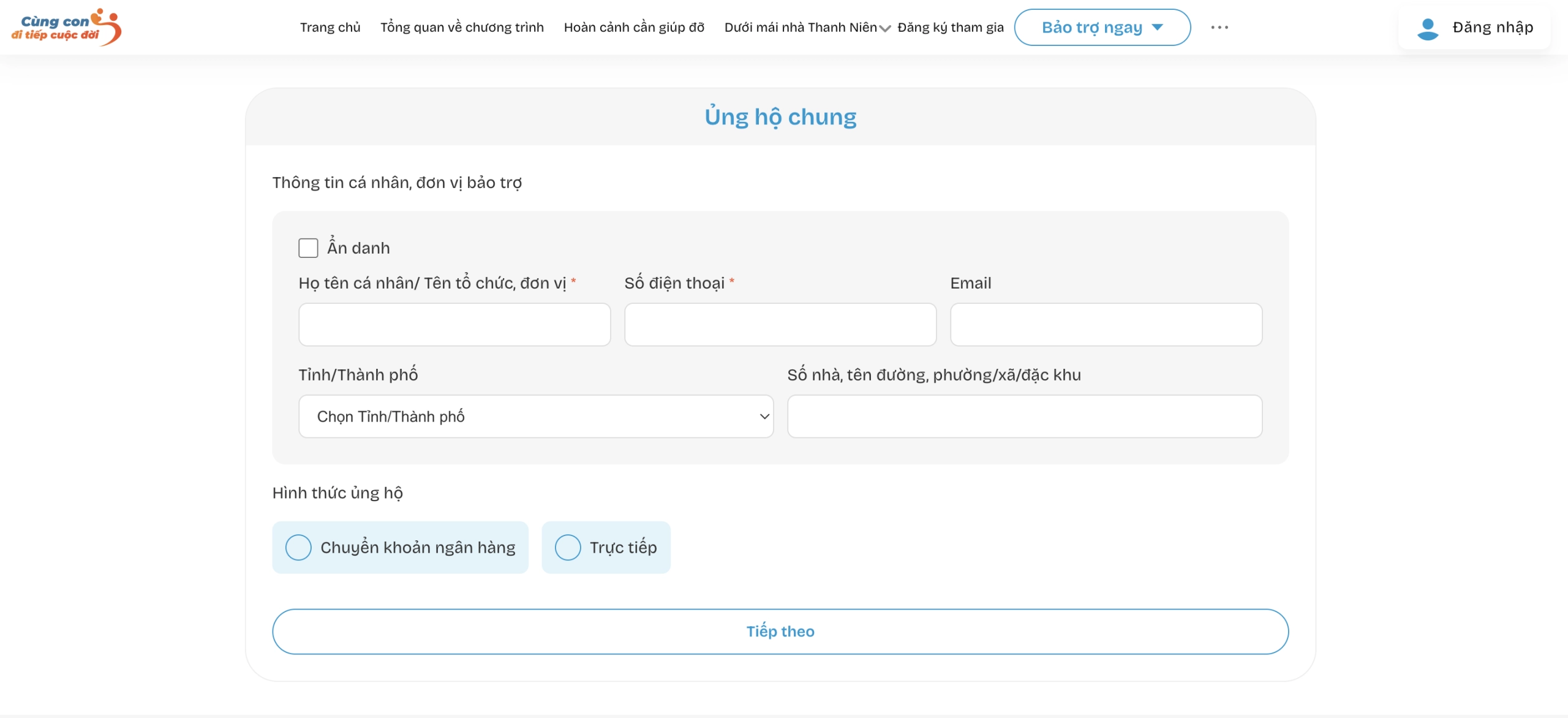Click the Cùng con đi tiếp cuộc đời logo
Viewport: 1568px width, 718px height.
66,28
